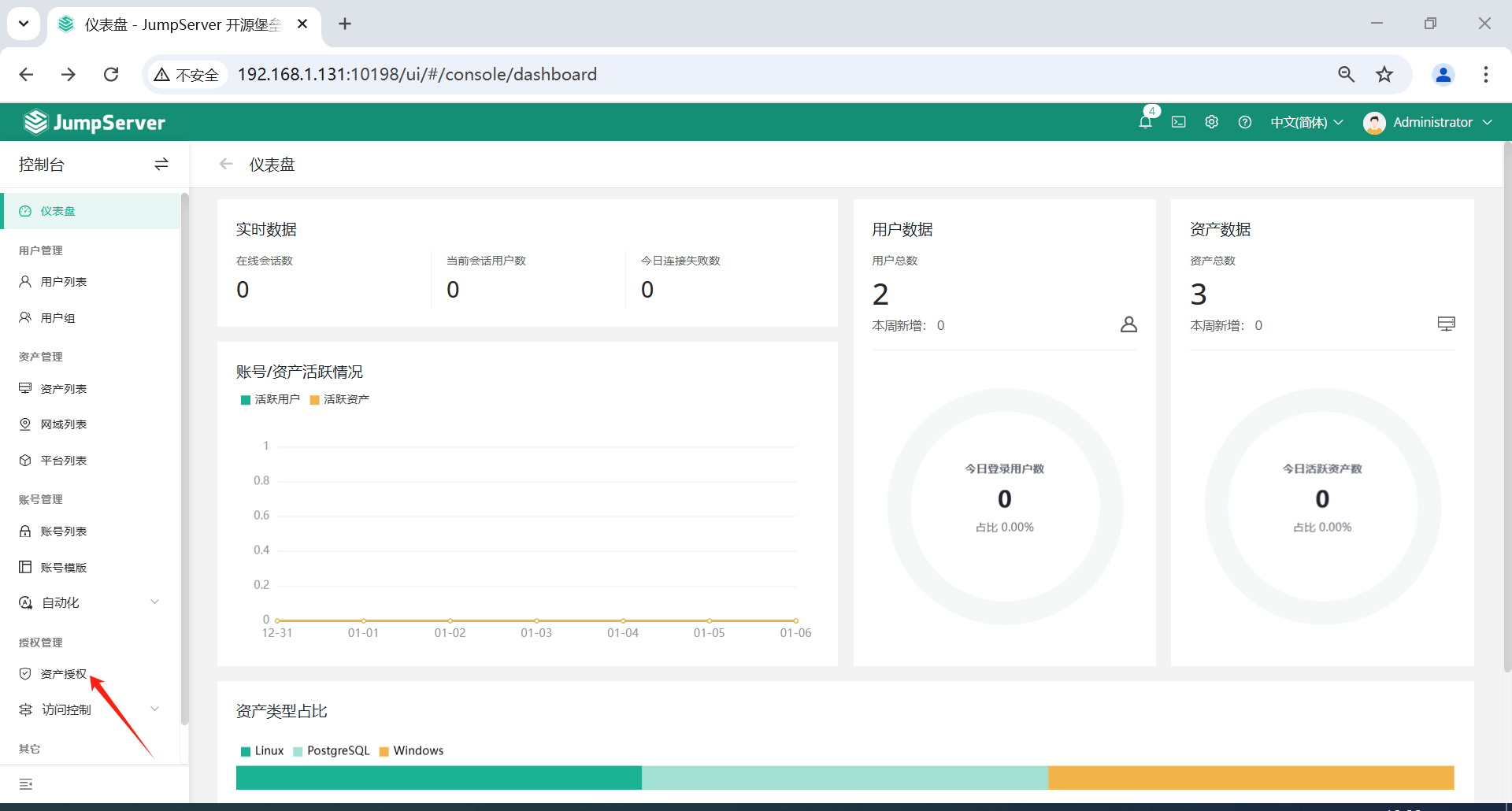This screenshot has width=1512, height=811.
Task: Click the light teal PostgreSQL bar segment
Action: point(845,778)
